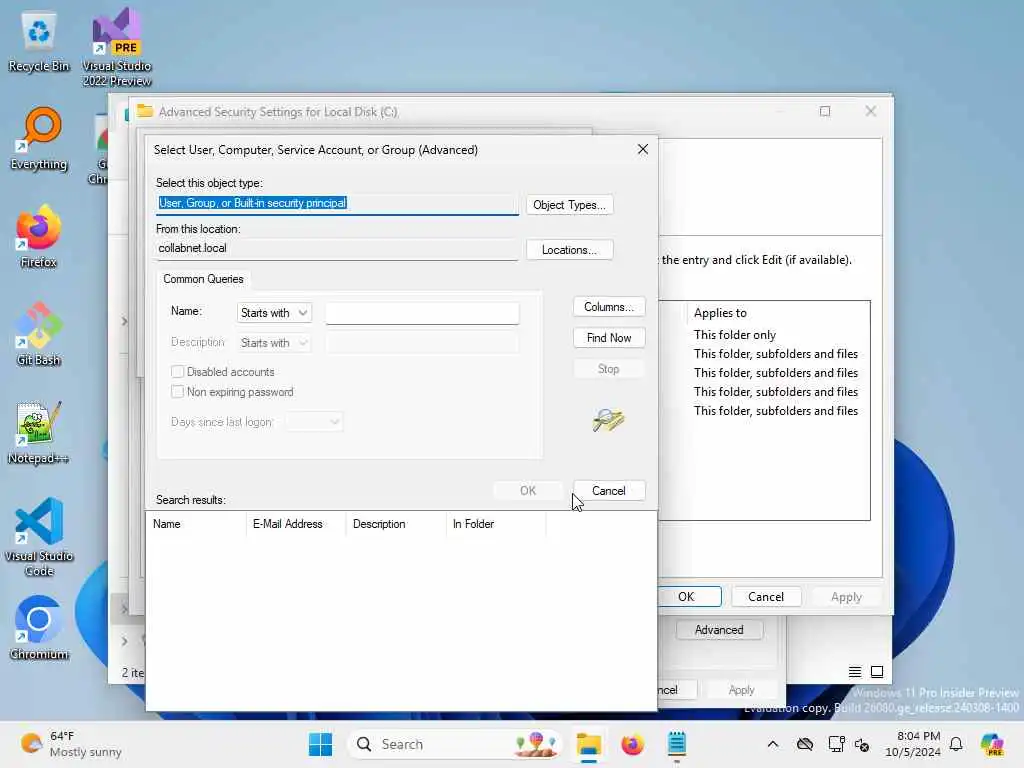The image size is (1024, 768).
Task: Launch Visual Studio 2022 Preview shortcut
Action: point(117,47)
